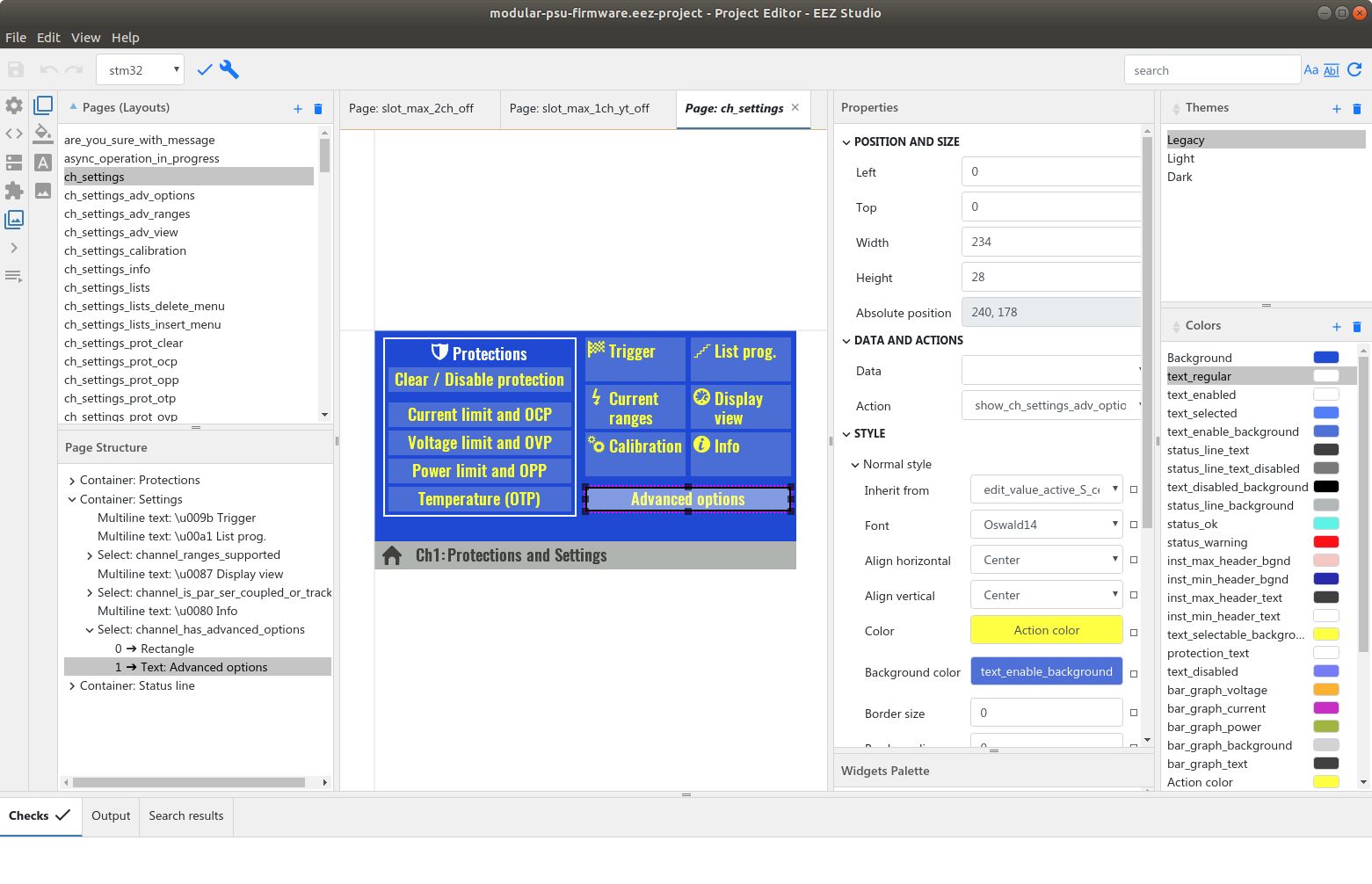Open Pages layouts sidebar icon
Screen dimensions: 1372x884
(x=43, y=105)
